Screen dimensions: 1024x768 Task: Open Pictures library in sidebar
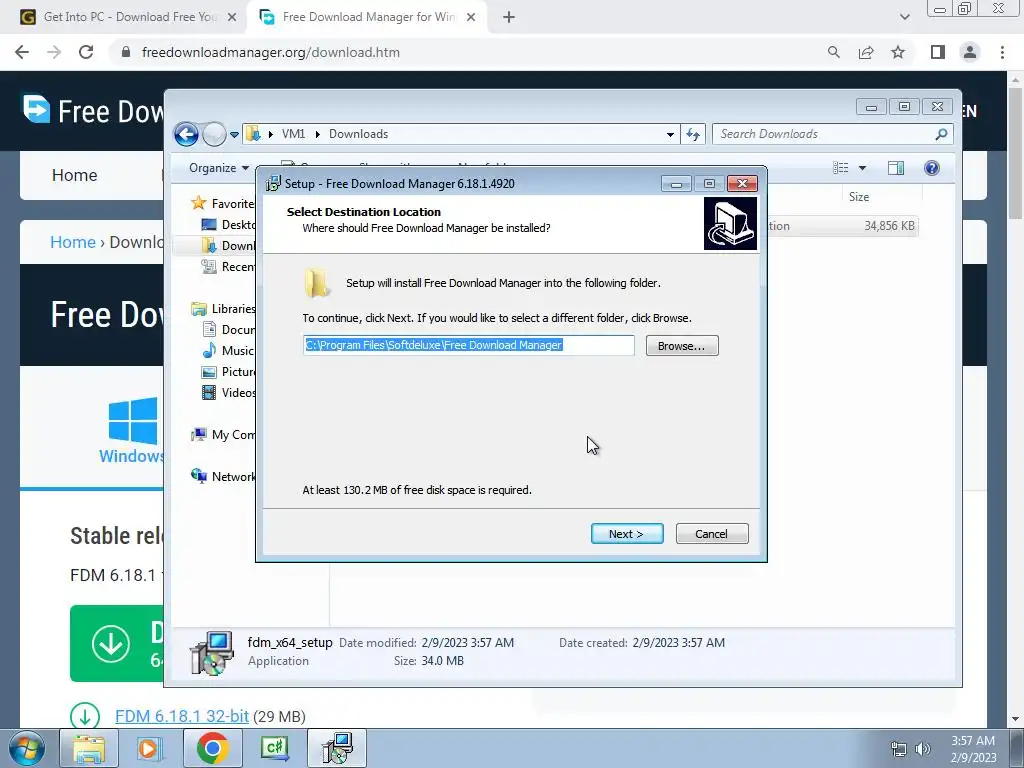pyautogui.click(x=229, y=372)
